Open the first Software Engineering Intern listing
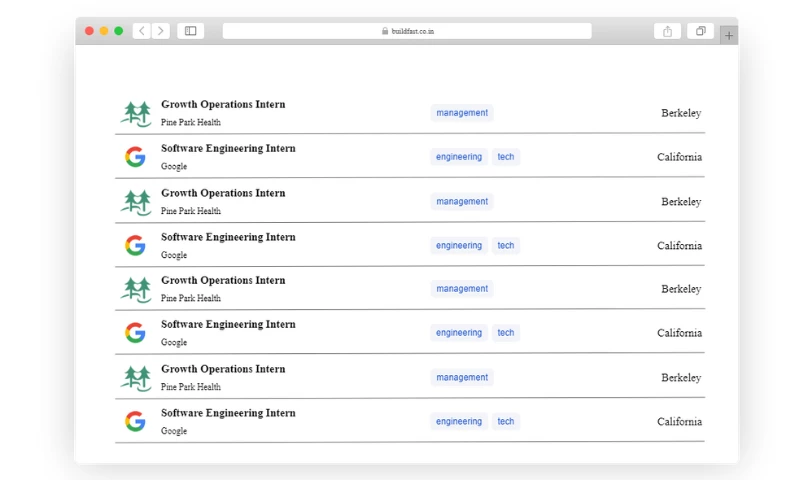The width and height of the screenshot is (800, 480). [228, 148]
